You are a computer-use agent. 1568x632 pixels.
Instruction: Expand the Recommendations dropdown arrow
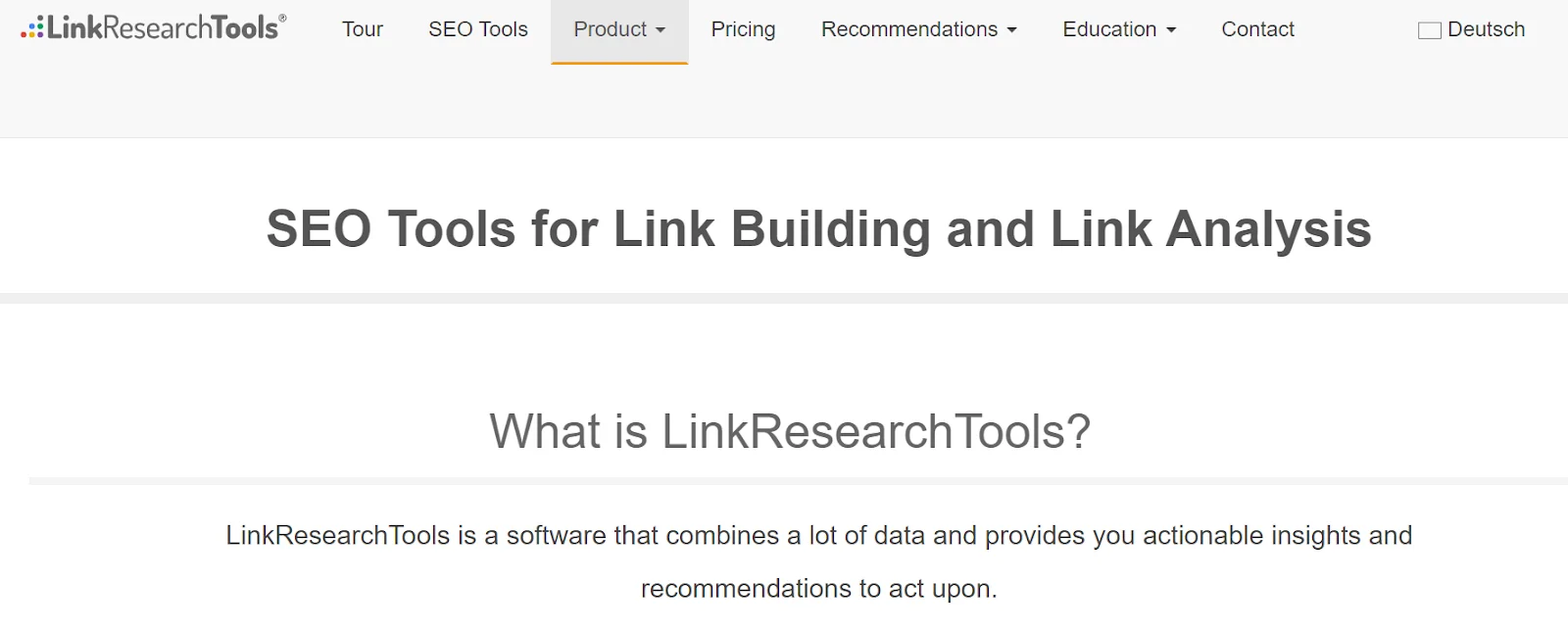click(x=1012, y=30)
